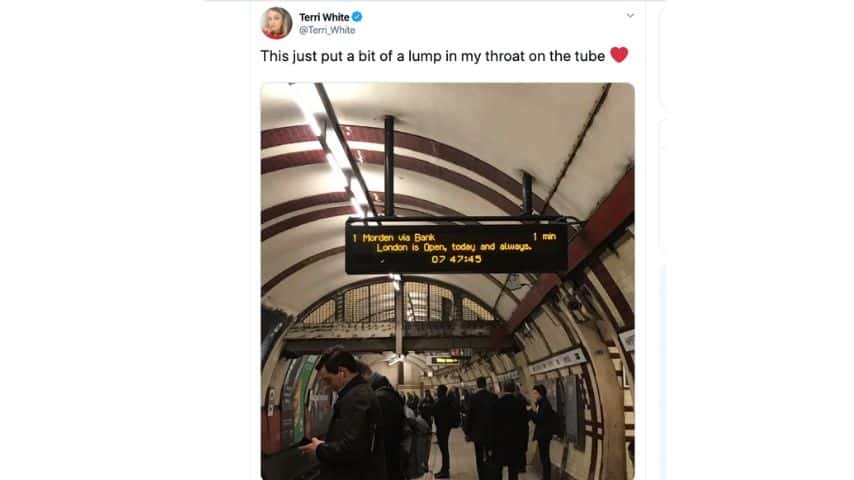
Task: Expand the tweet options chevron
Action: pos(630,15)
